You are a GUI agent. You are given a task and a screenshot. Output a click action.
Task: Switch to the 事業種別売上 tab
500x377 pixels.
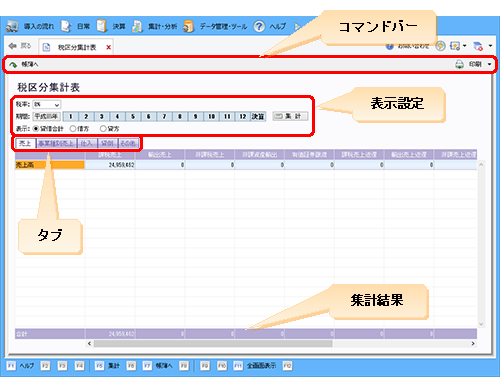(56, 143)
